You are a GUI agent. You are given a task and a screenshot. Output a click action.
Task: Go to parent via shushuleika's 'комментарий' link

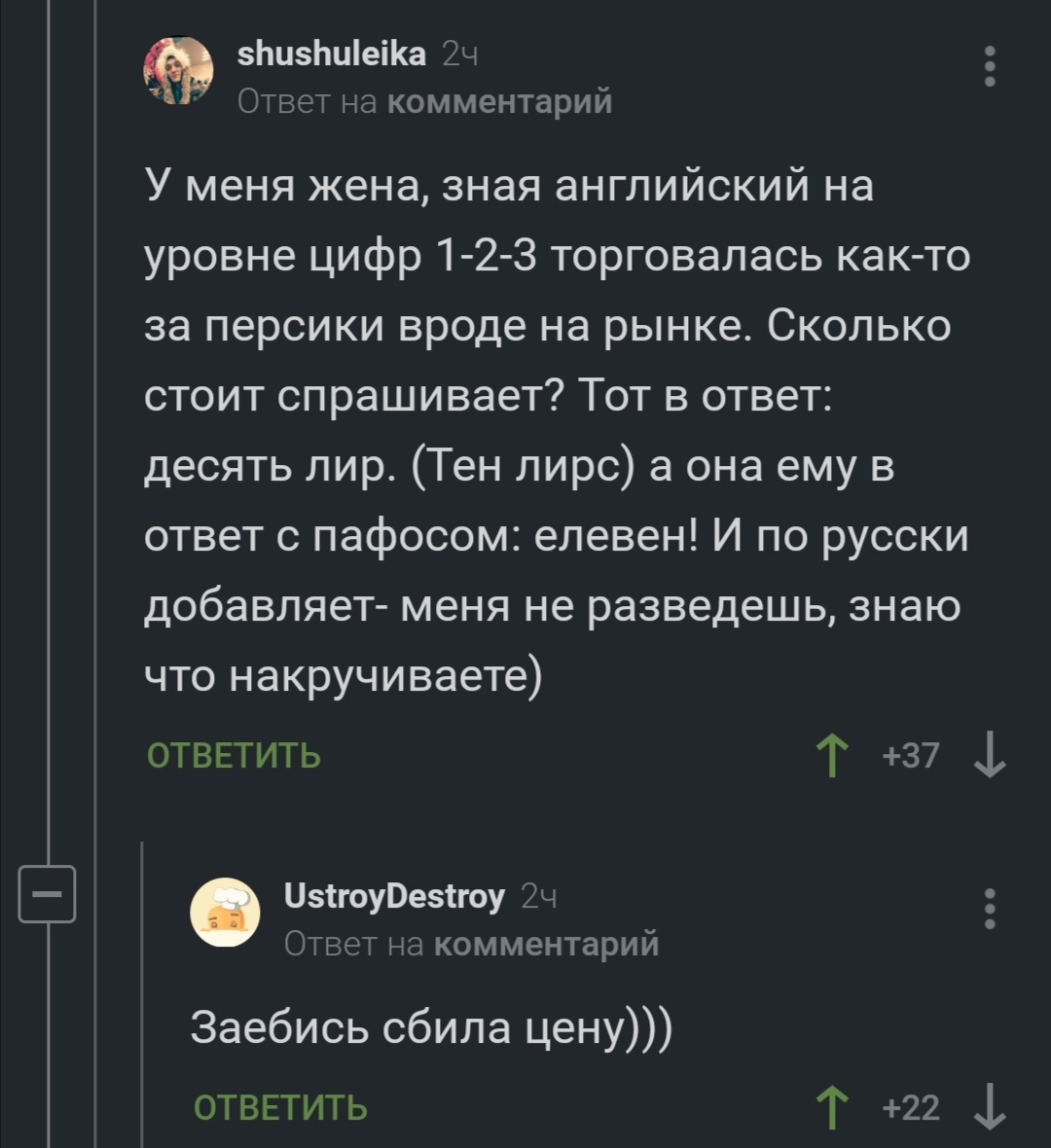(500, 100)
